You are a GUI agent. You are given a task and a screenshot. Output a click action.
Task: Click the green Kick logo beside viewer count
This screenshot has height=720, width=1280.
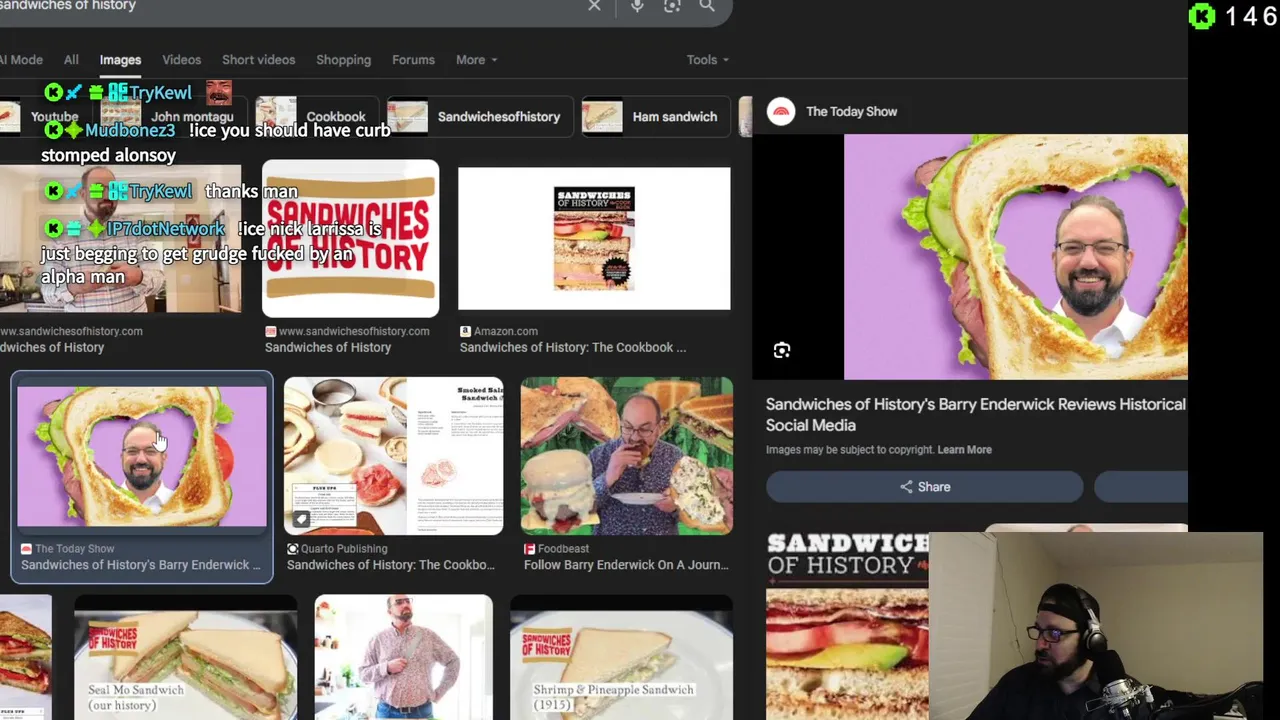1202,16
